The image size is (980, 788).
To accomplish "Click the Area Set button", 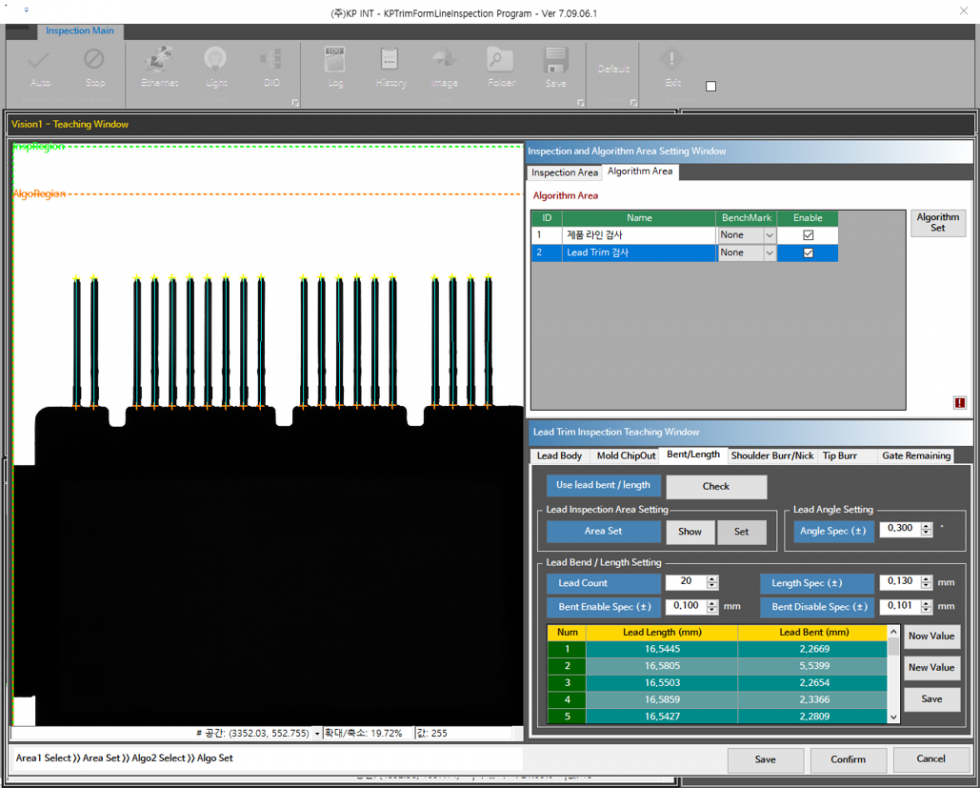I will 603,531.
